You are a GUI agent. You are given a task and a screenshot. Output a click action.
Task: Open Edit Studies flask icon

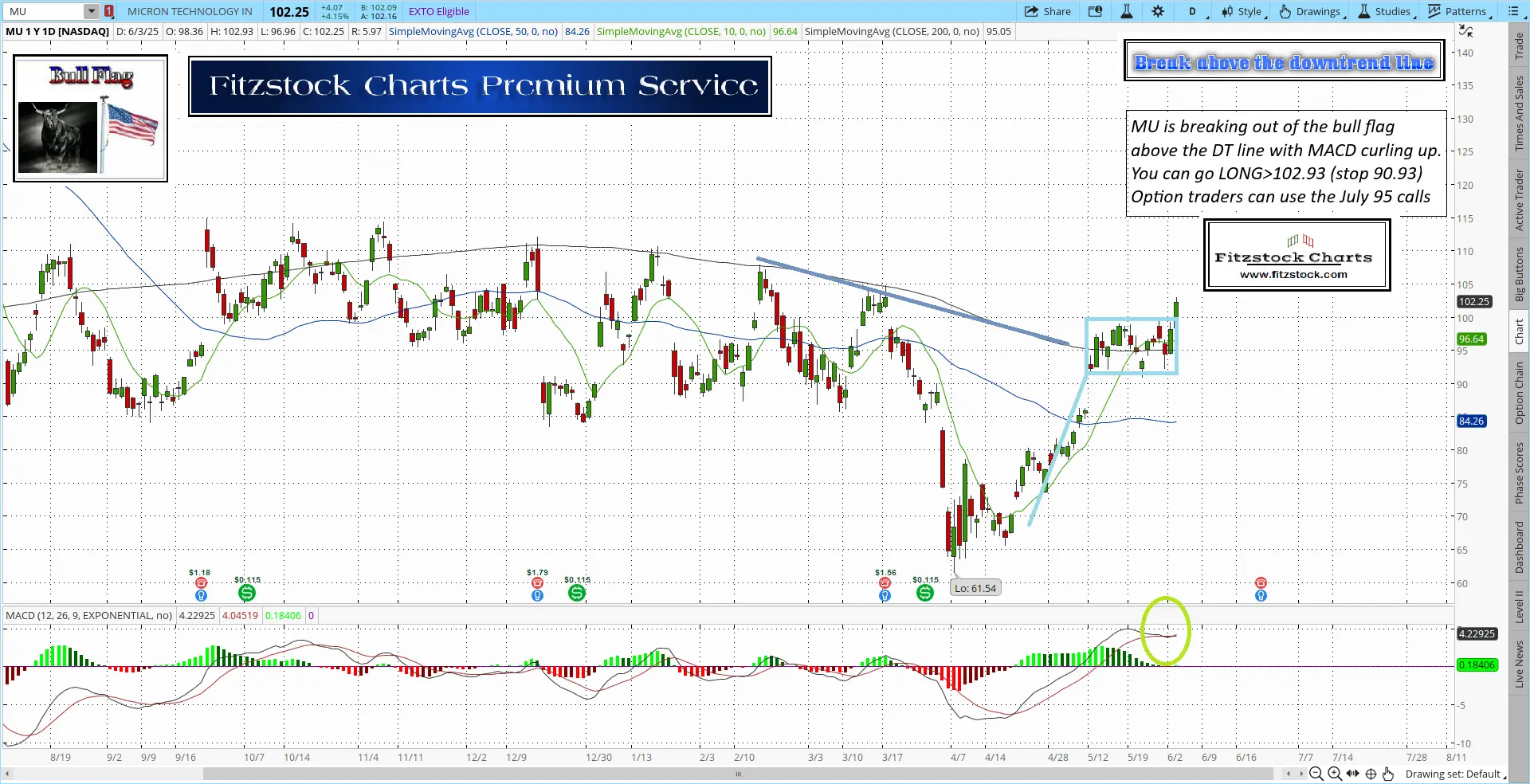[x=1127, y=11]
